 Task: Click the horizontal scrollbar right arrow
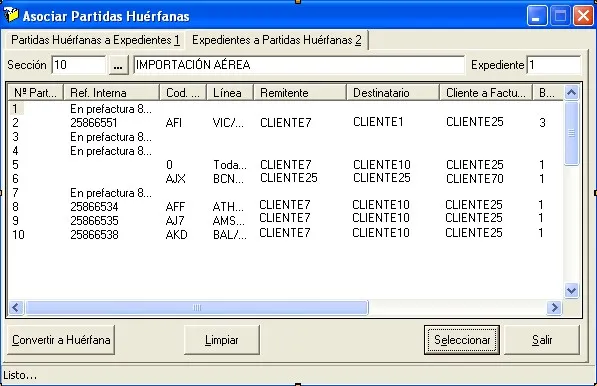pyautogui.click(x=554, y=307)
